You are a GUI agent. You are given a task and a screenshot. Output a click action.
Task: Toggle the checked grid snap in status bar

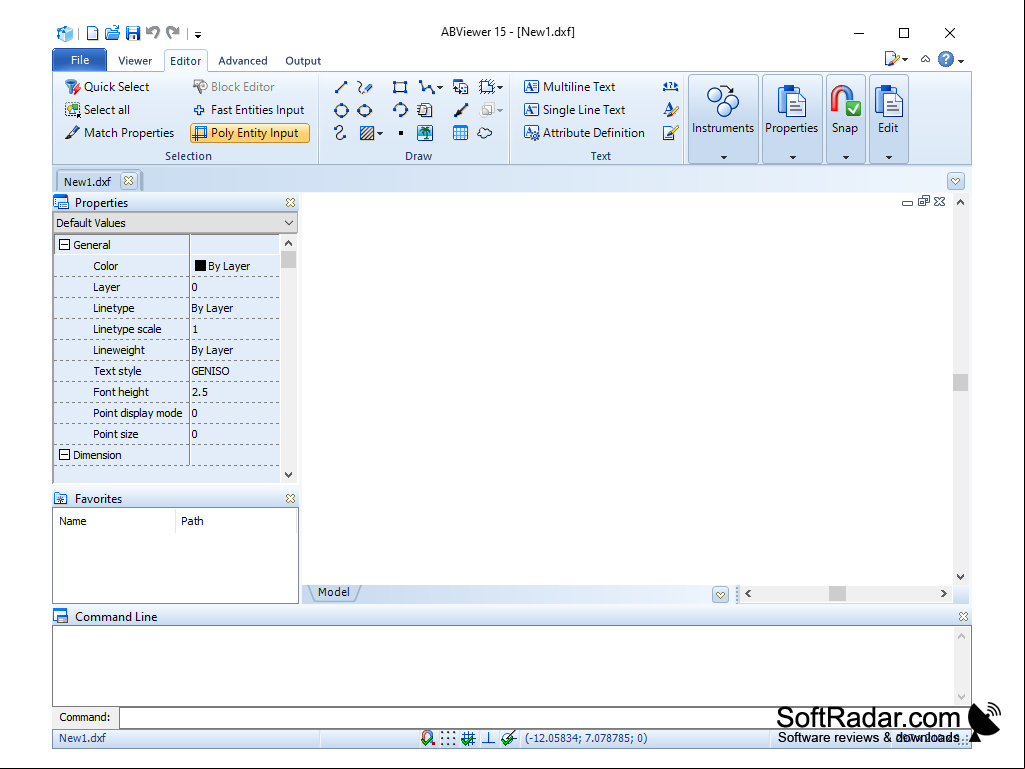pyautogui.click(x=468, y=738)
